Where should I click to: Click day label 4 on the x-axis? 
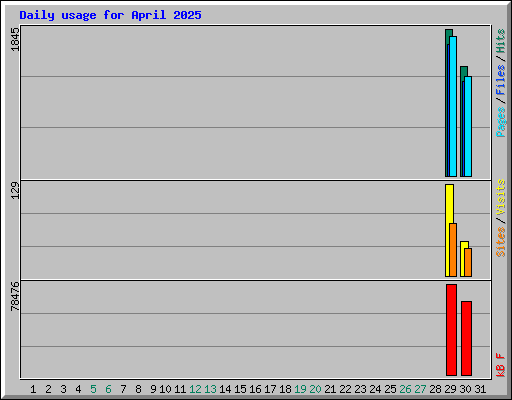(x=78, y=389)
